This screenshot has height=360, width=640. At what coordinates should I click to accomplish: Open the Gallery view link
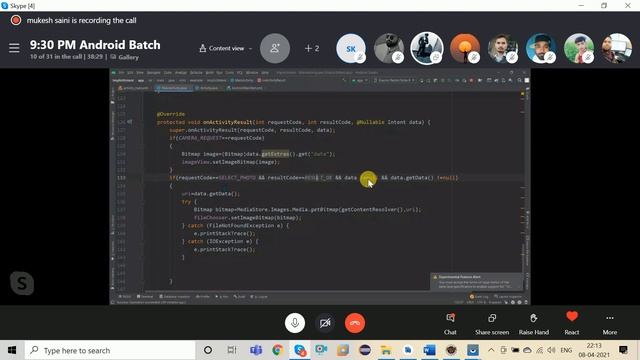tap(124, 57)
